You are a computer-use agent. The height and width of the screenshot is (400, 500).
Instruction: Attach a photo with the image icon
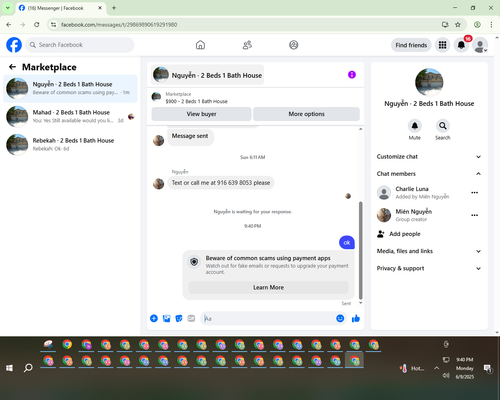point(166,318)
